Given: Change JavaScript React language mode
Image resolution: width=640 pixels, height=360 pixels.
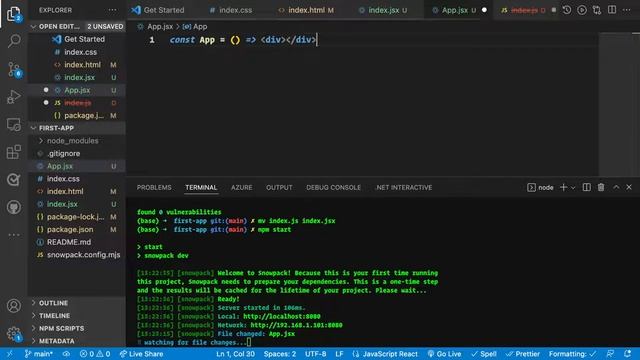Looking at the screenshot, I should click(x=385, y=354).
